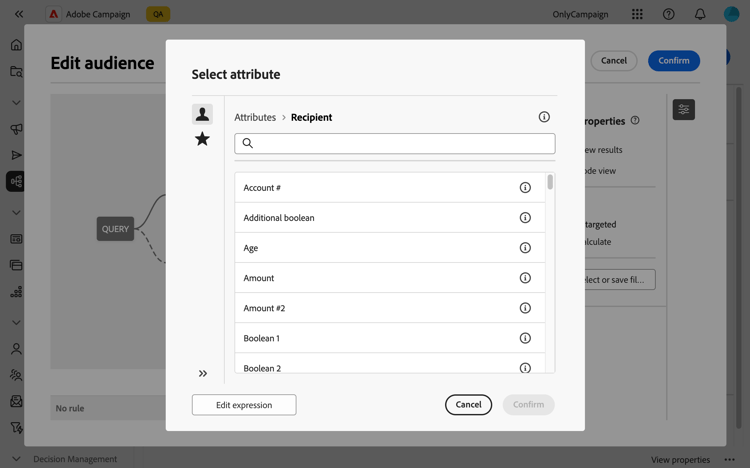The height and width of the screenshot is (468, 750).
Task: Select the Age attribute
Action: click(390, 248)
